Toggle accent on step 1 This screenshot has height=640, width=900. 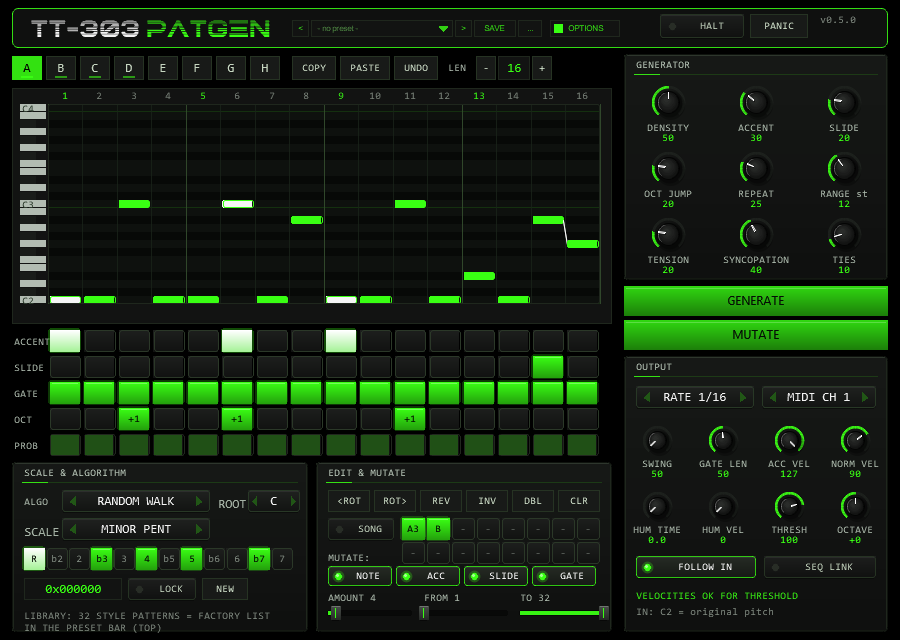65,340
